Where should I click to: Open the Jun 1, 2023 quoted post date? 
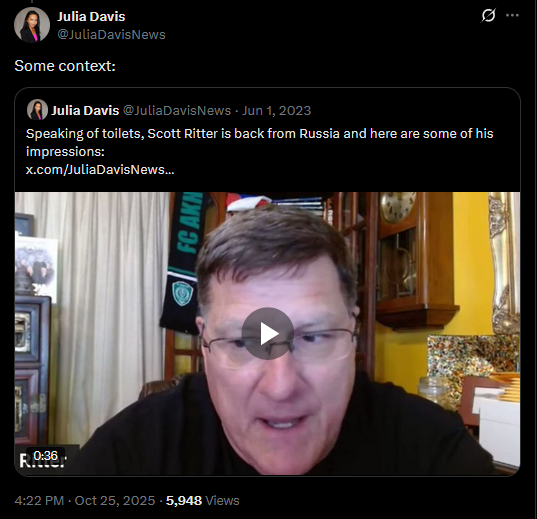click(x=277, y=110)
